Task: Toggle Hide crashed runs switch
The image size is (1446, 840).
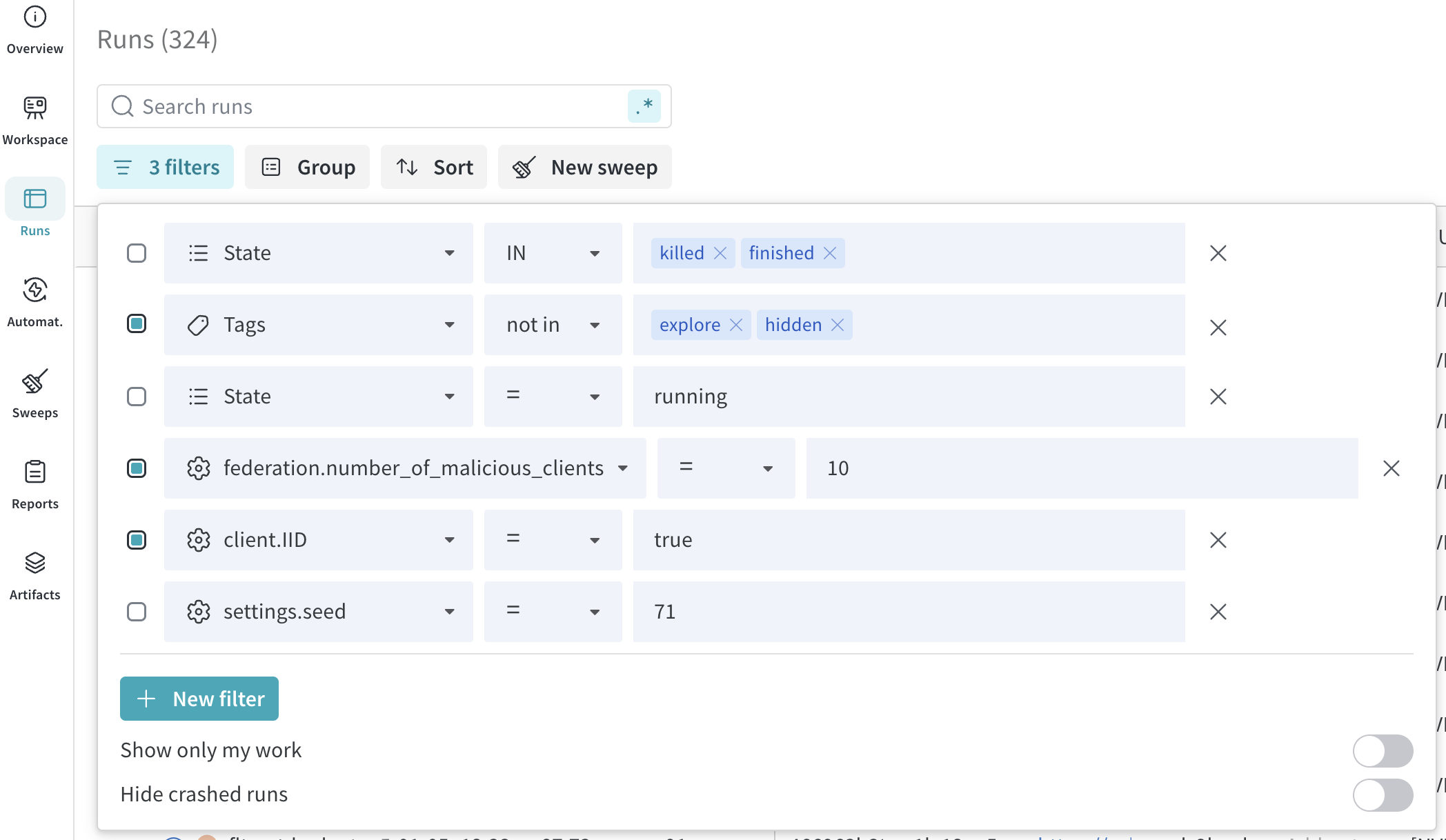Action: [x=1383, y=794]
